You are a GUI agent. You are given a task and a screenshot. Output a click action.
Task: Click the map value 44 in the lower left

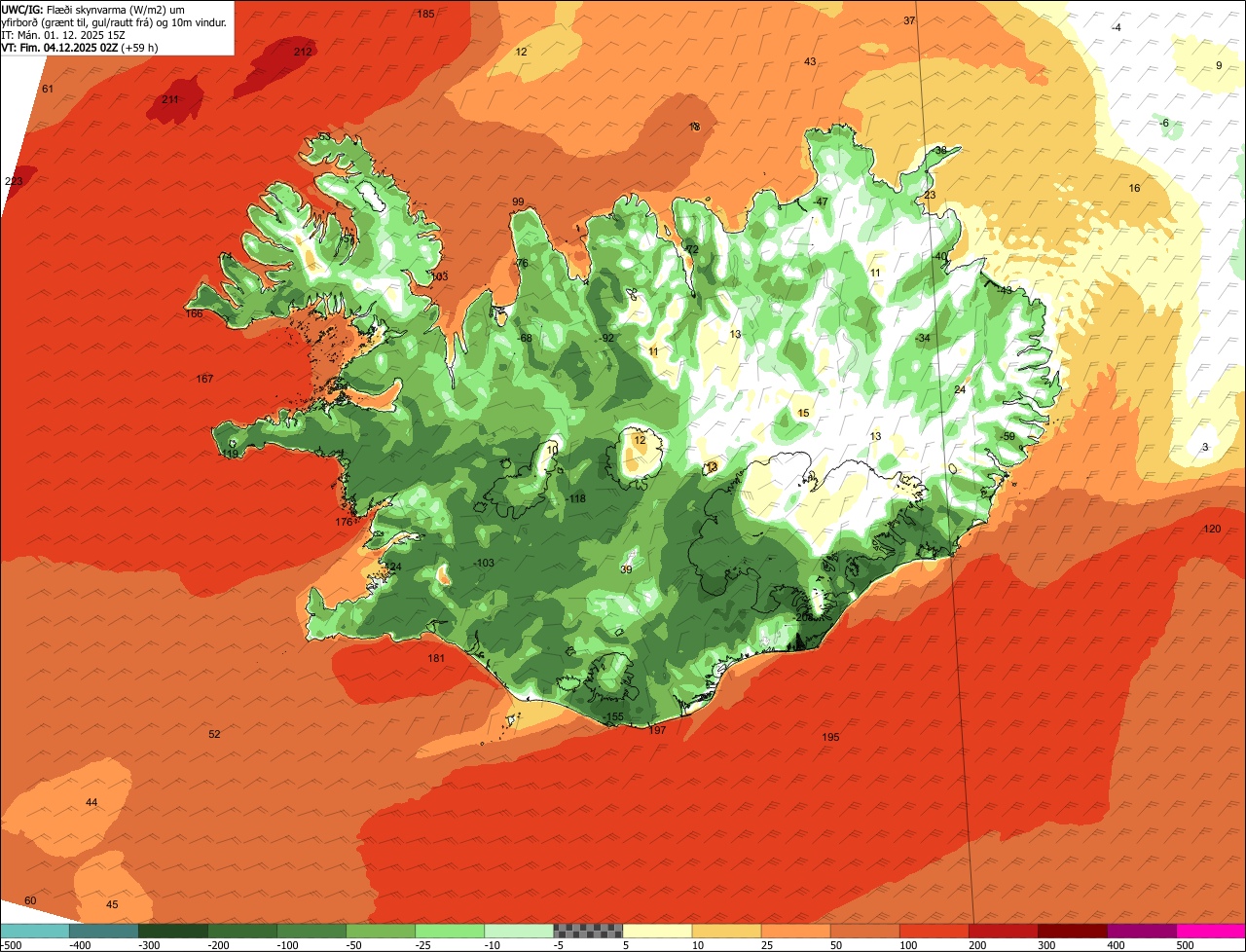(x=92, y=803)
